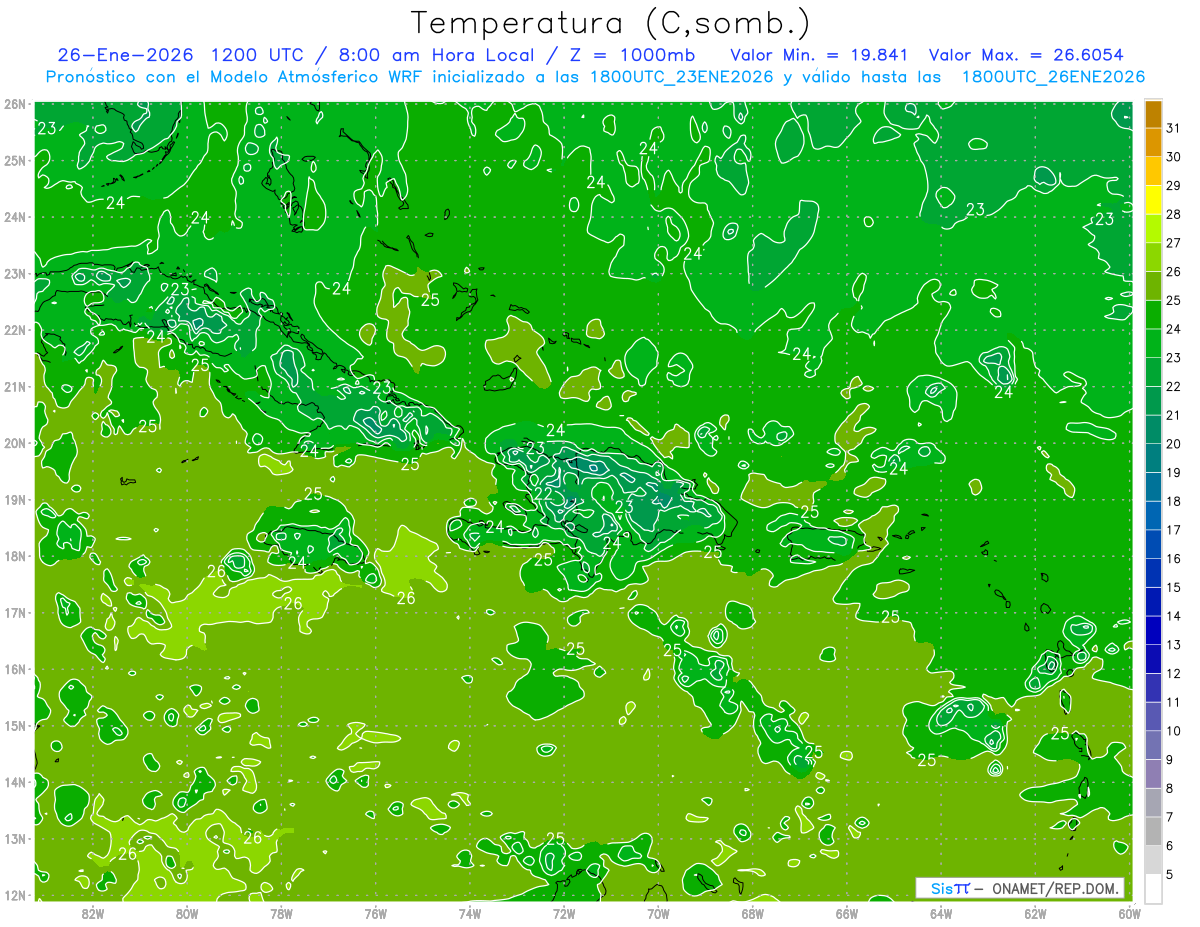
Task: Click the 23N latitude axis label
Action: [x=15, y=273]
